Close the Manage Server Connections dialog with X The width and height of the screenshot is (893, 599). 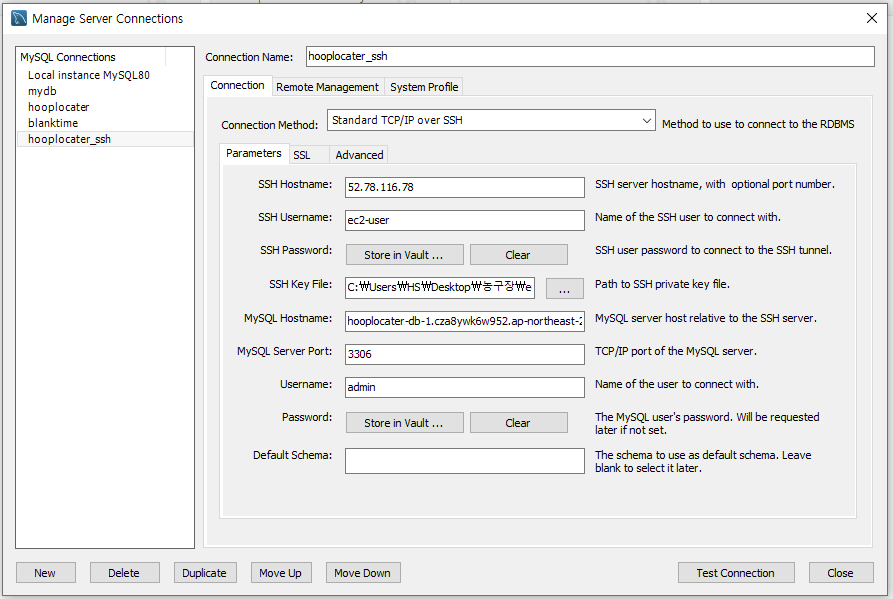871,18
